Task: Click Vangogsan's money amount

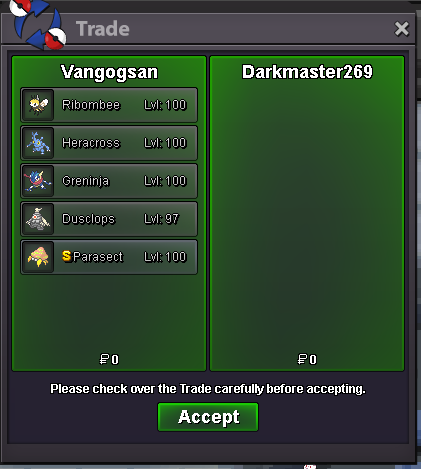Action: tap(109, 359)
